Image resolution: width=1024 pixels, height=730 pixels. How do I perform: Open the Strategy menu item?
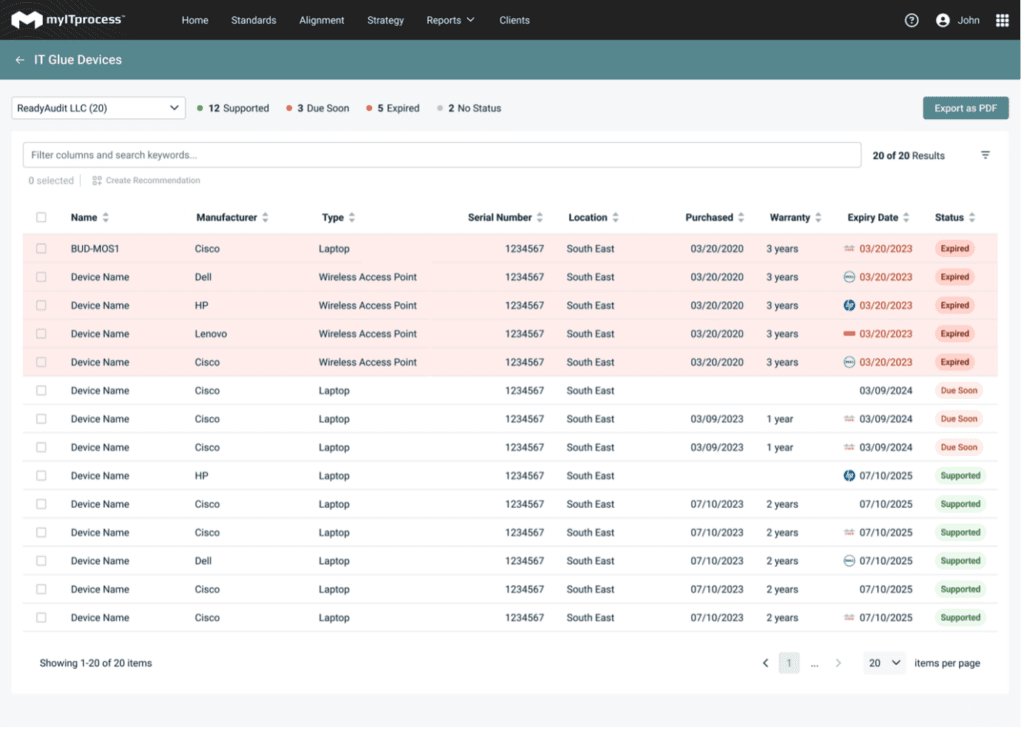pos(385,20)
